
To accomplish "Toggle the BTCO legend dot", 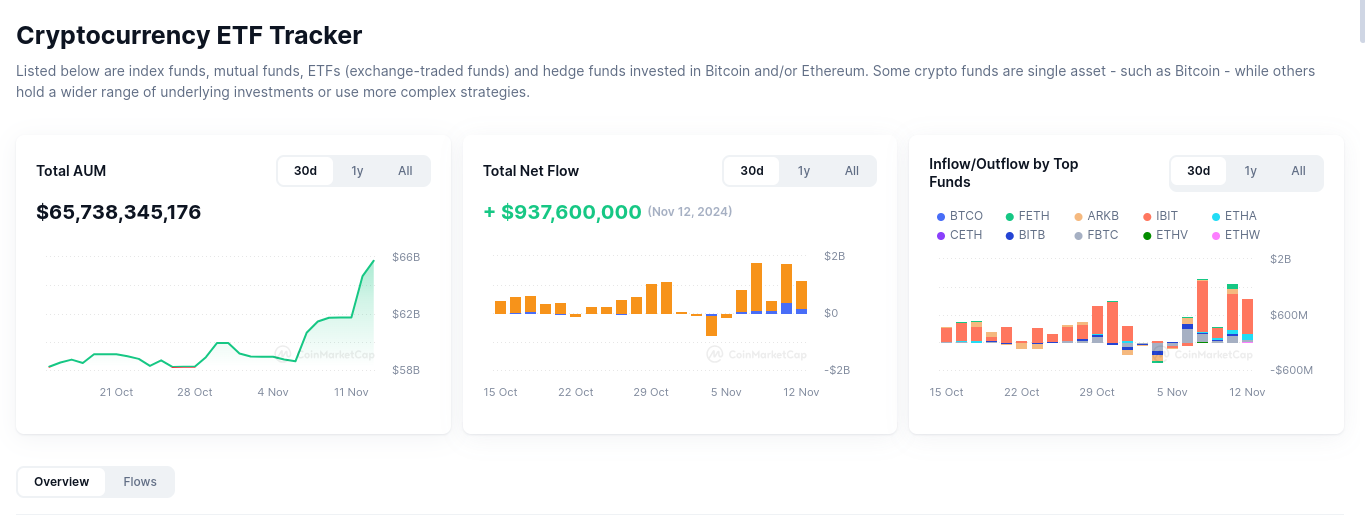I will (941, 217).
